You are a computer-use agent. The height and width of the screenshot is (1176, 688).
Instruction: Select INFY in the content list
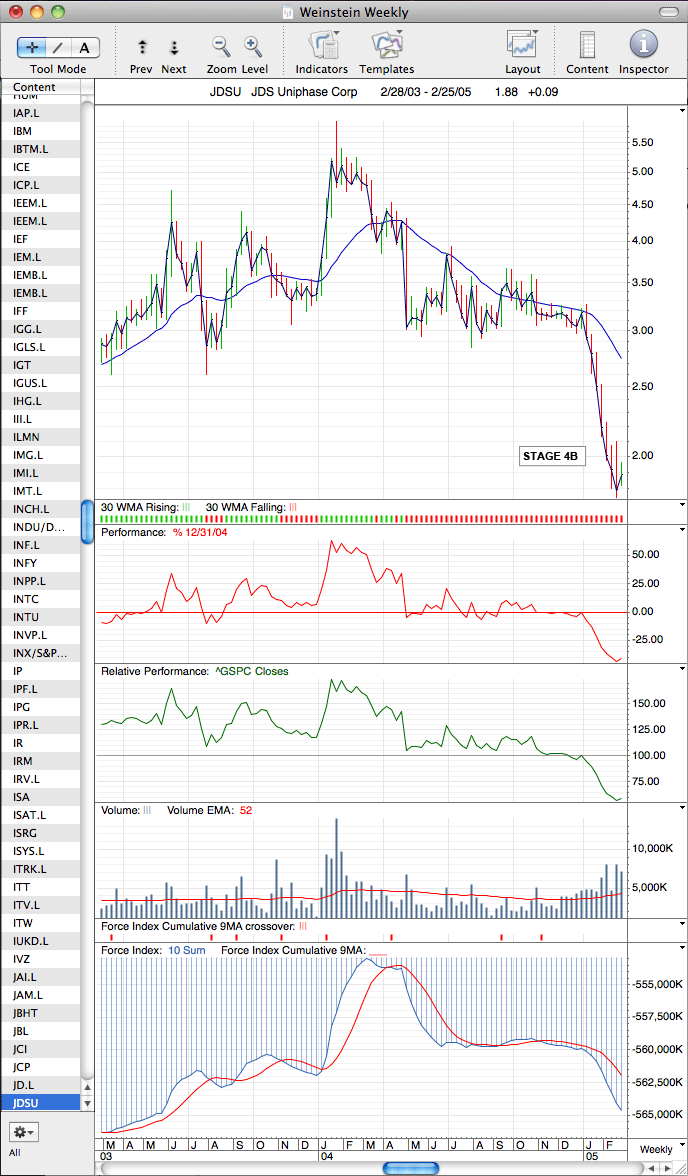coord(40,562)
